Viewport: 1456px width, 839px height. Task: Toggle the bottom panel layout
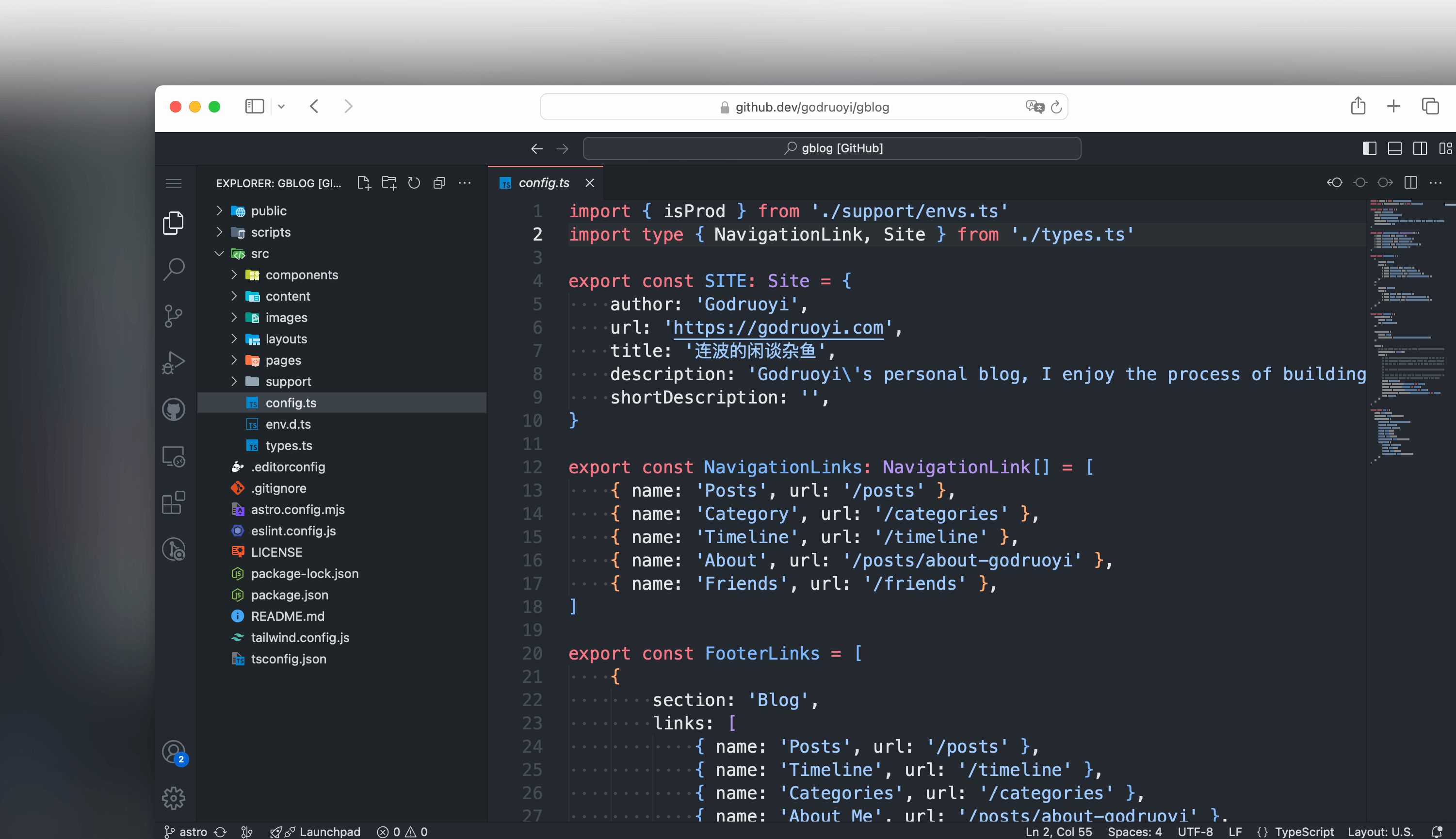[1395, 149]
